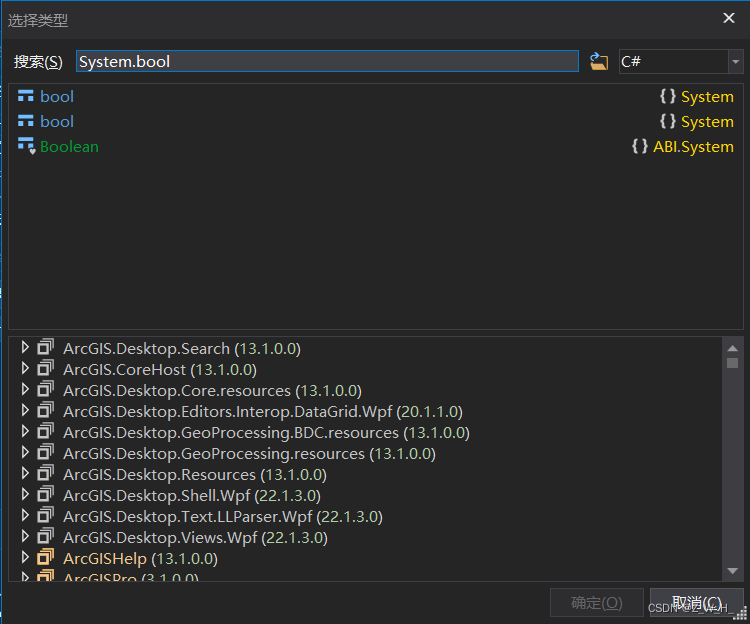750x624 pixels.
Task: Click the ArcGIS.Desktop.Core.resources assembly icon
Action: (45, 389)
